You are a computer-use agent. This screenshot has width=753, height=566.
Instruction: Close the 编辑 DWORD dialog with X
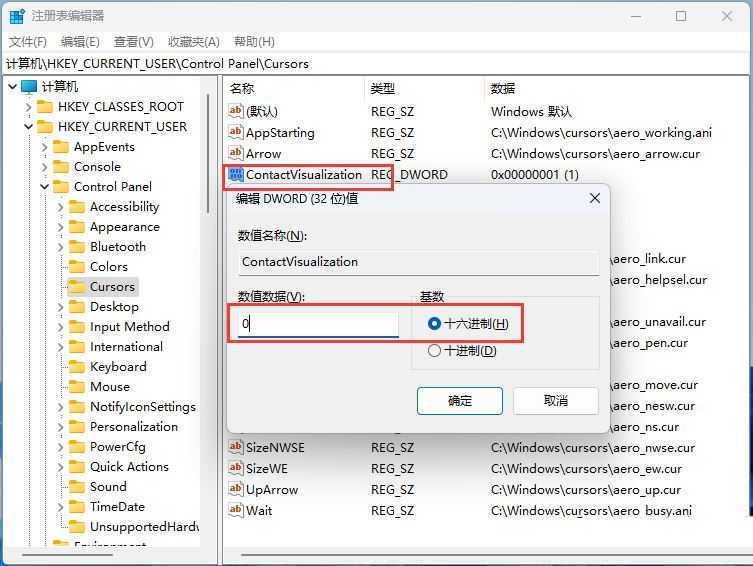(x=595, y=198)
